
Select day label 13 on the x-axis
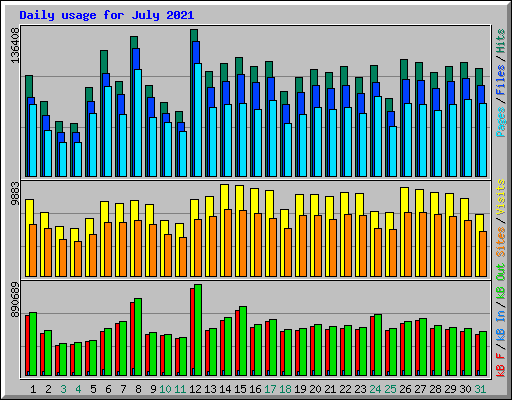click(x=210, y=389)
